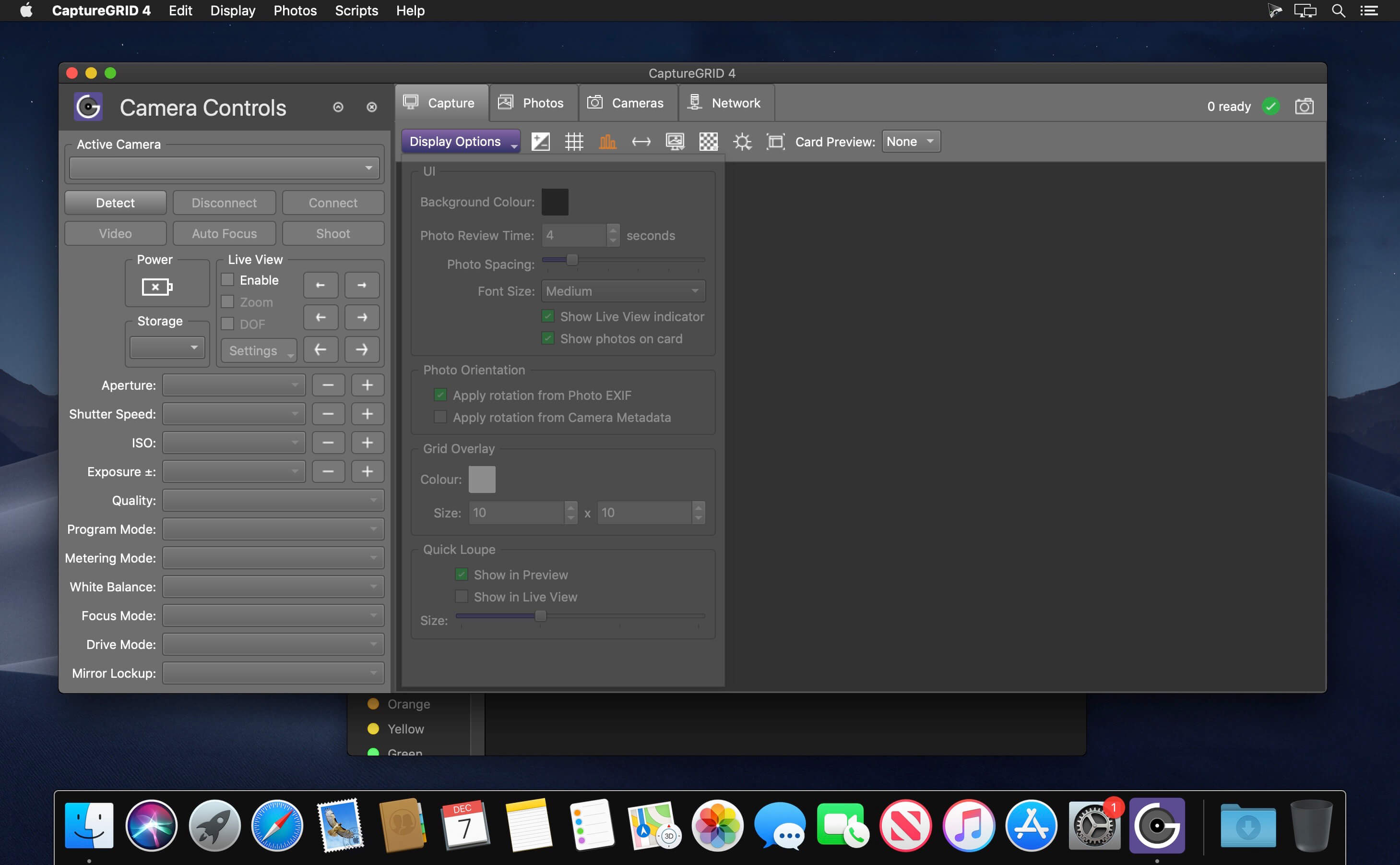
Task: Click the magic/auto settings icon
Action: point(743,141)
